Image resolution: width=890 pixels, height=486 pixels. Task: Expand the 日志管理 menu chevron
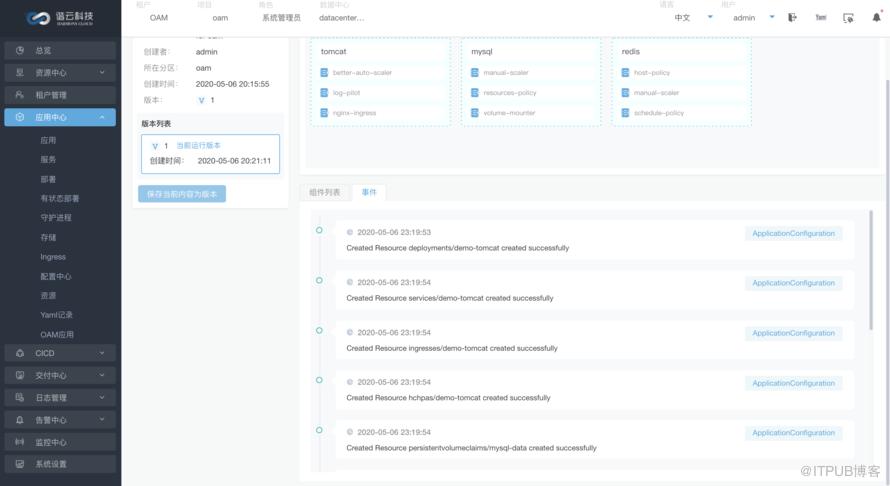pyautogui.click(x=102, y=397)
